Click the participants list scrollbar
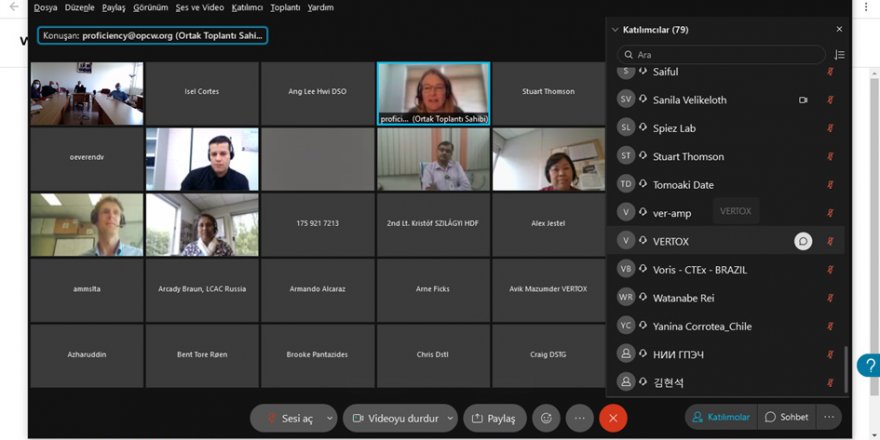880x440 pixels. click(x=846, y=368)
